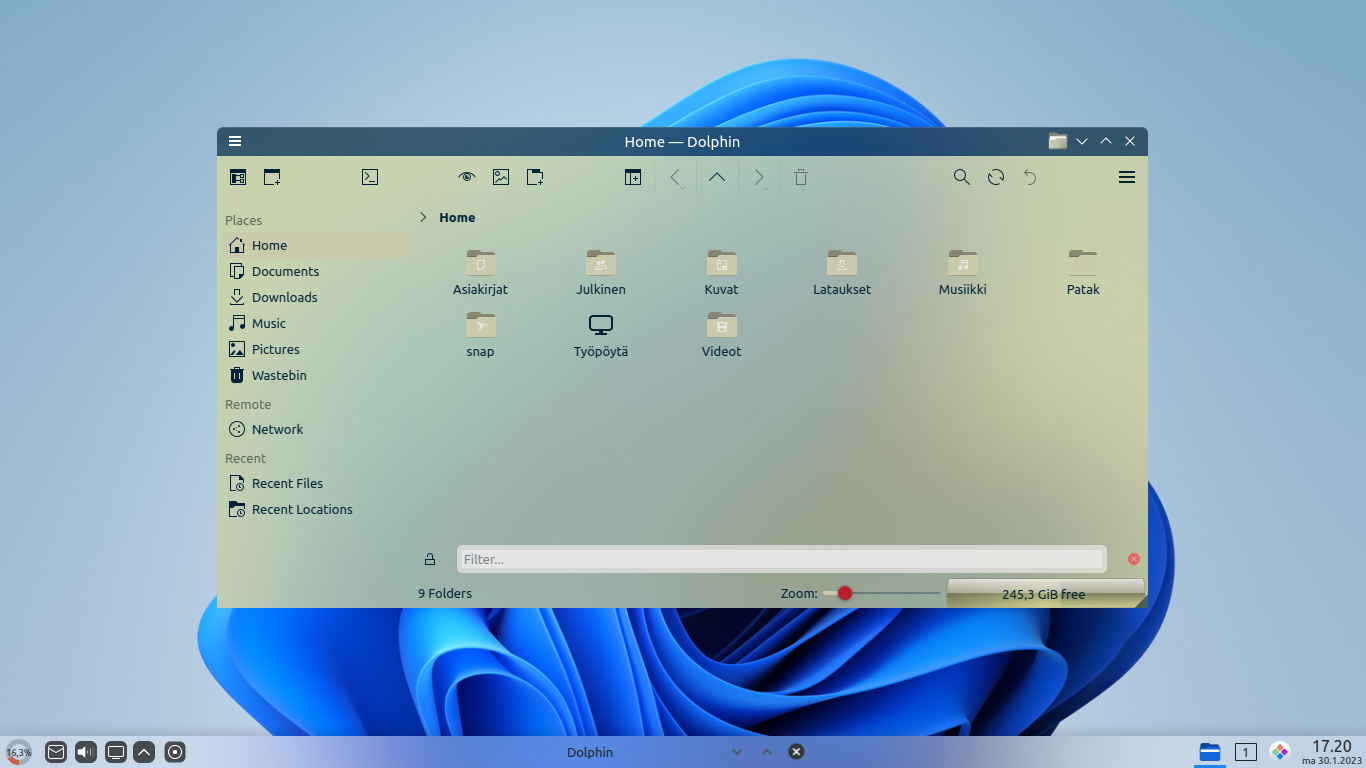This screenshot has width=1366, height=768.
Task: Open the toolbar hamburger control menu
Action: [x=1127, y=177]
